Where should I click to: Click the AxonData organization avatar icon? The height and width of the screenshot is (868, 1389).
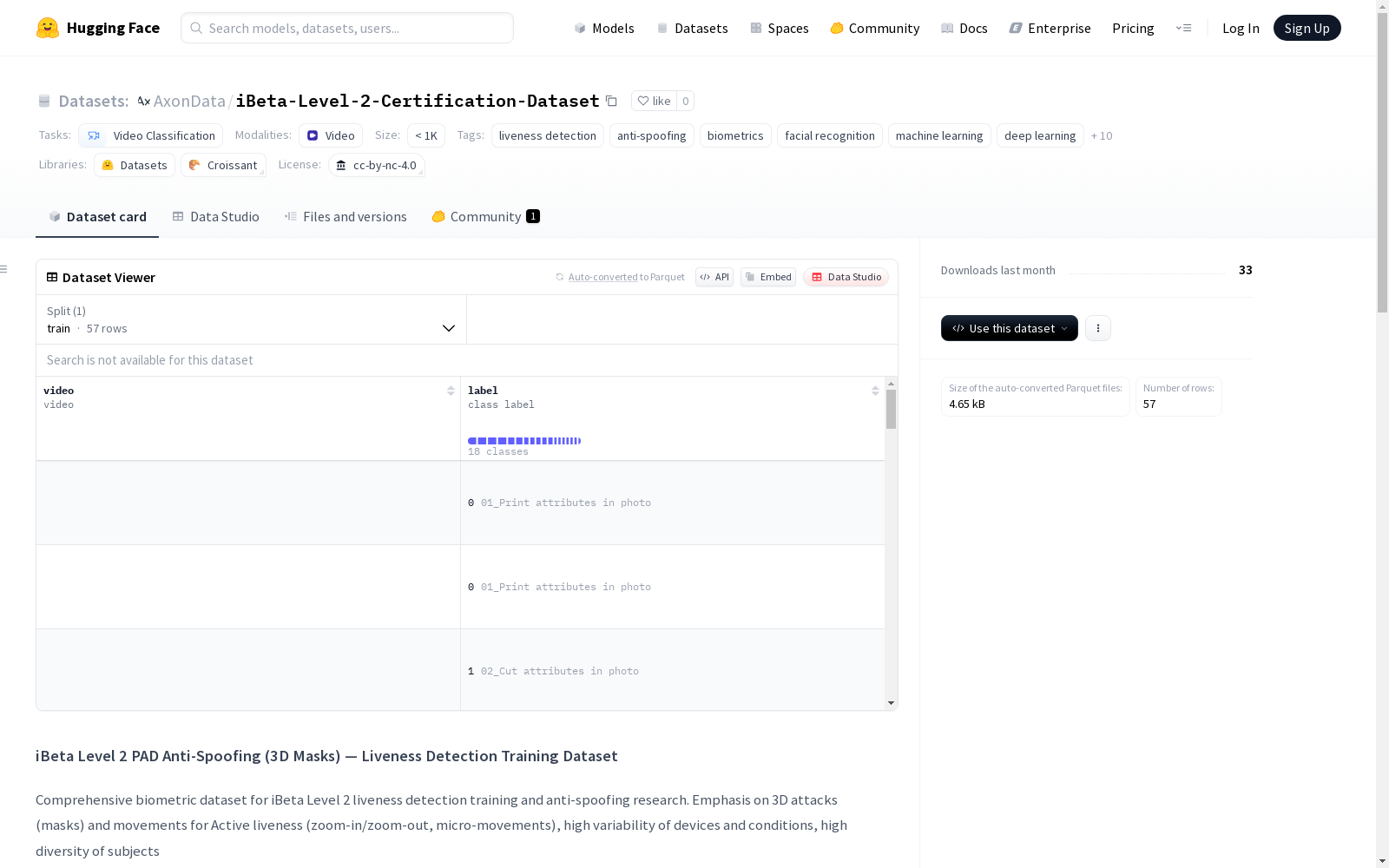tap(144, 101)
